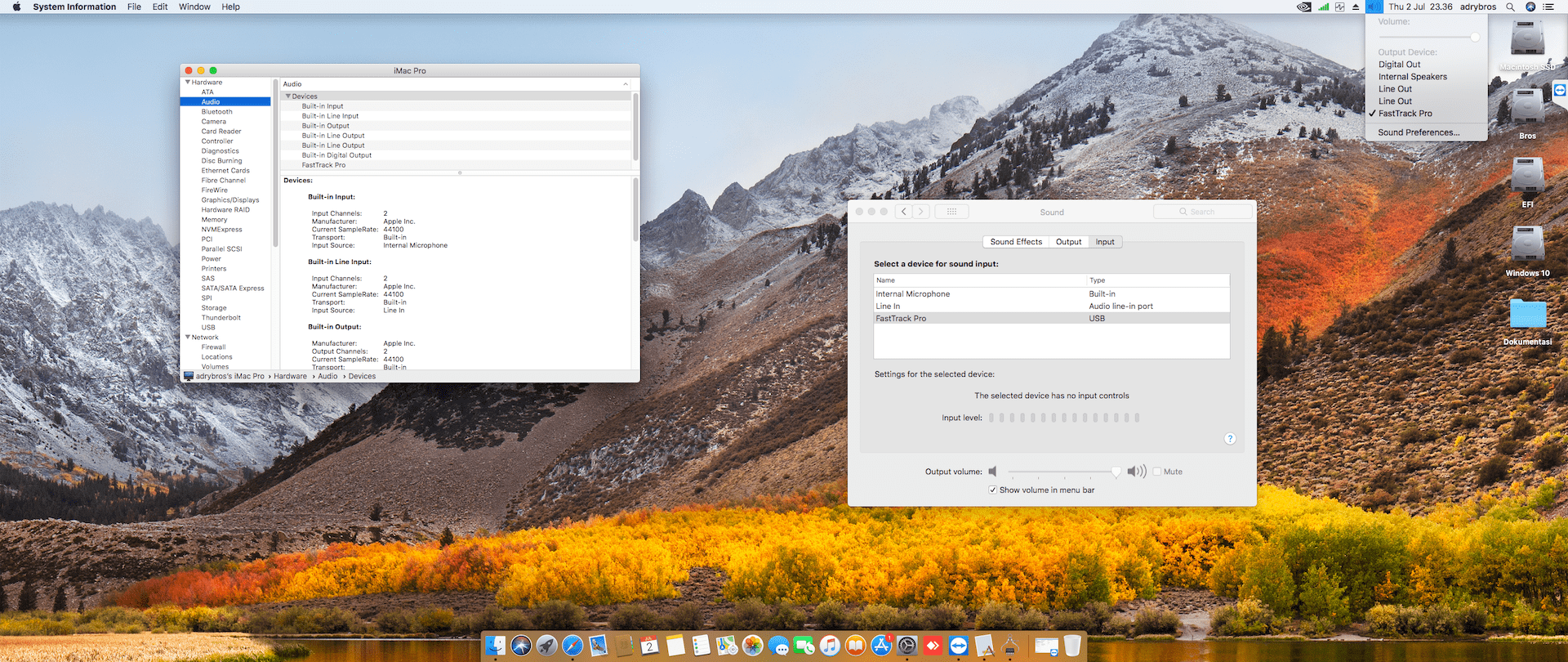Screen dimensions: 1568x662
Task: Select Internal Microphone in input device list
Action: click(x=1052, y=294)
